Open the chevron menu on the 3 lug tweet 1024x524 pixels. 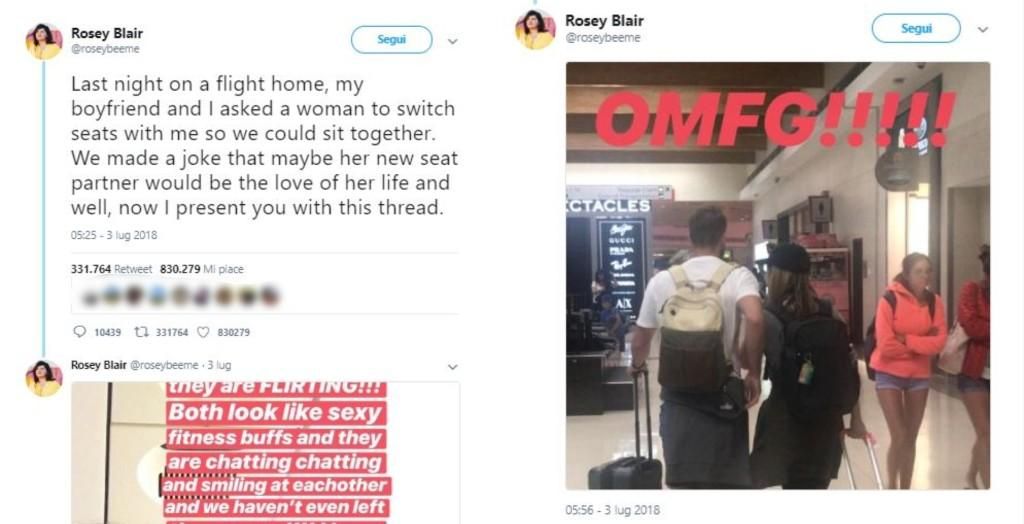point(452,367)
